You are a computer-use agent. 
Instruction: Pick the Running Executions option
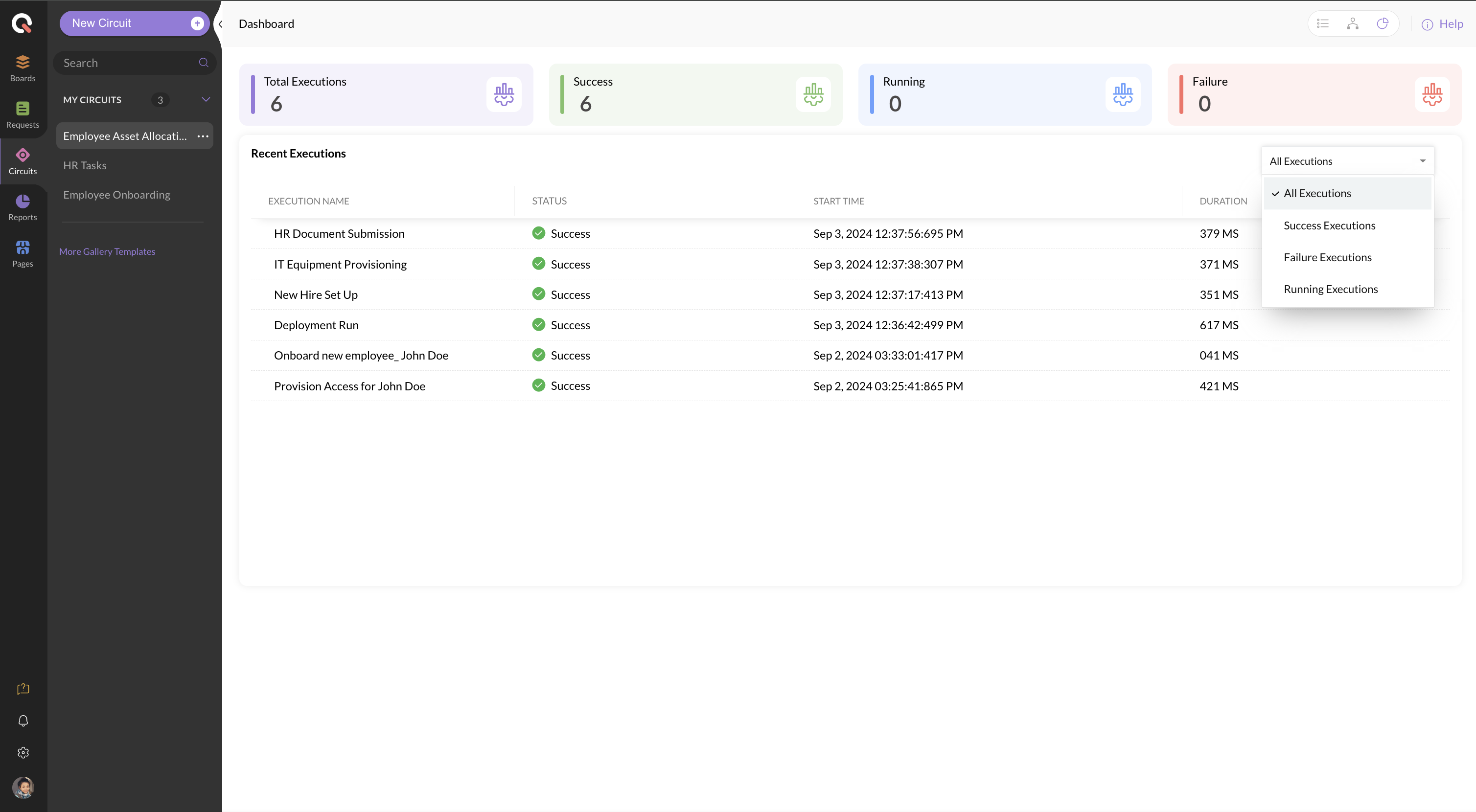(x=1331, y=289)
